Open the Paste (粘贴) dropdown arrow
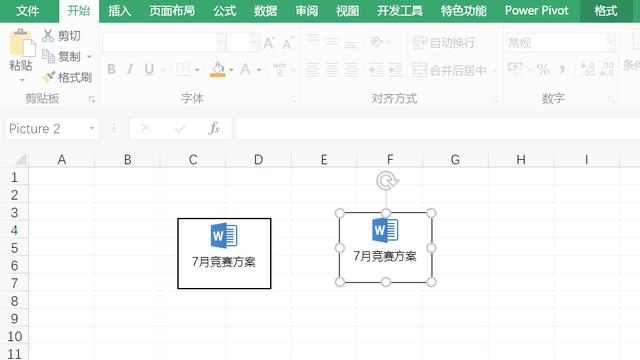 [22, 80]
